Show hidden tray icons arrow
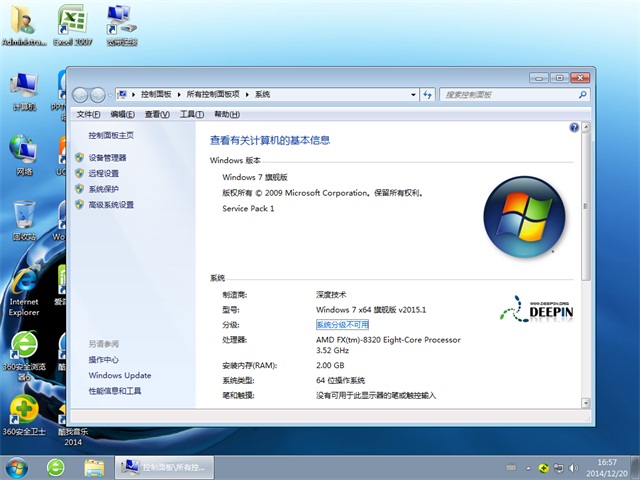 tap(529, 468)
